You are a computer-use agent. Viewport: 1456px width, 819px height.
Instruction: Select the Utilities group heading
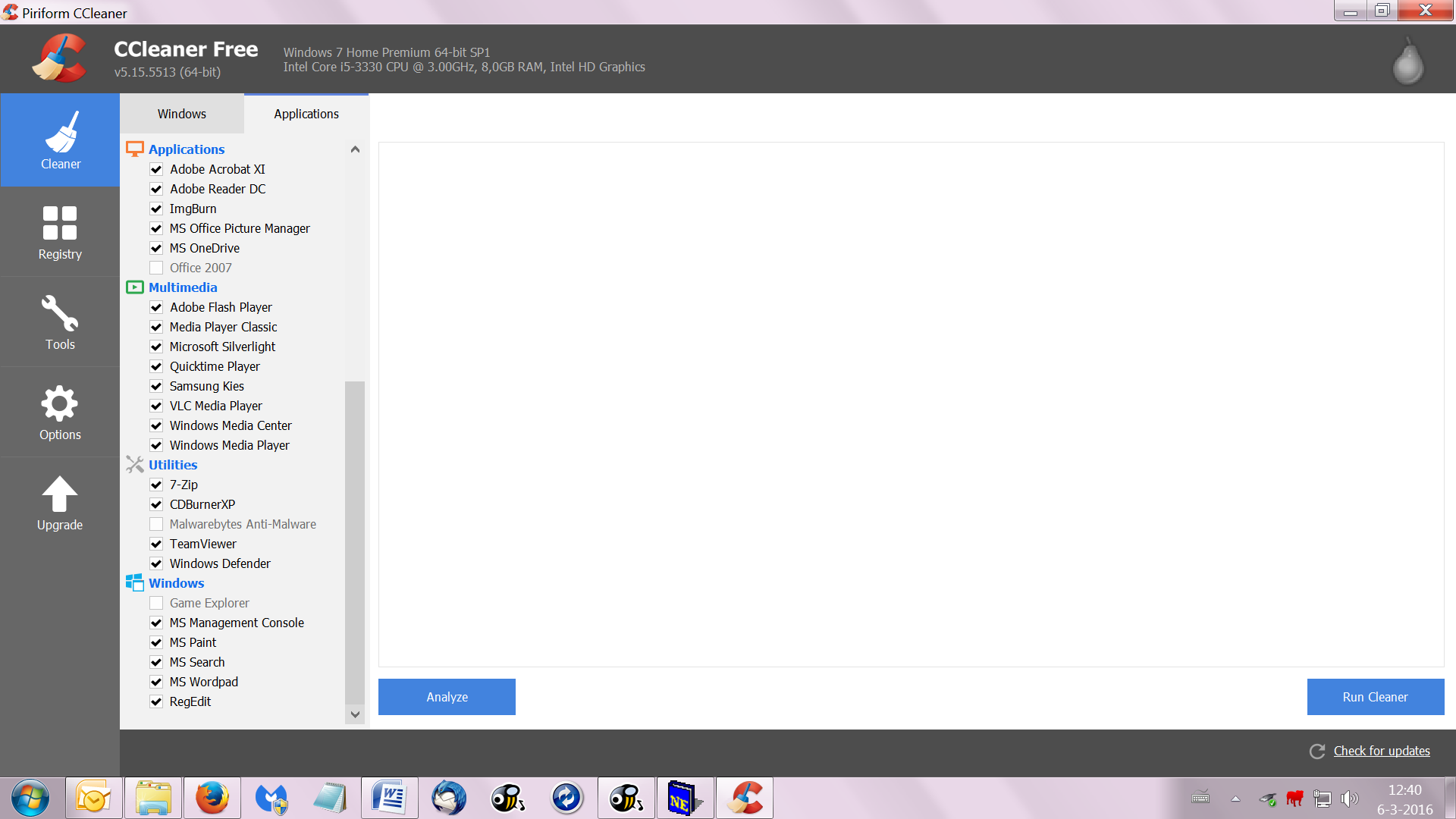pyautogui.click(x=173, y=465)
